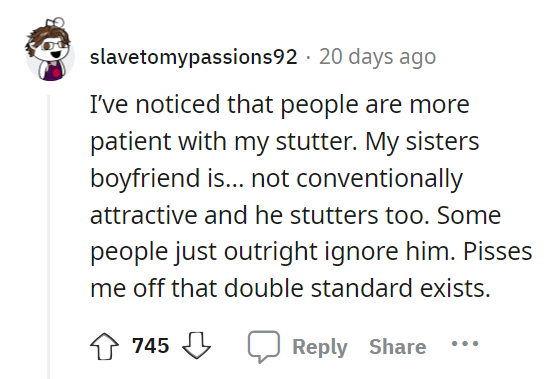Screen dimensions: 552x379
Task: Click the Reply text label
Action: click(320, 347)
